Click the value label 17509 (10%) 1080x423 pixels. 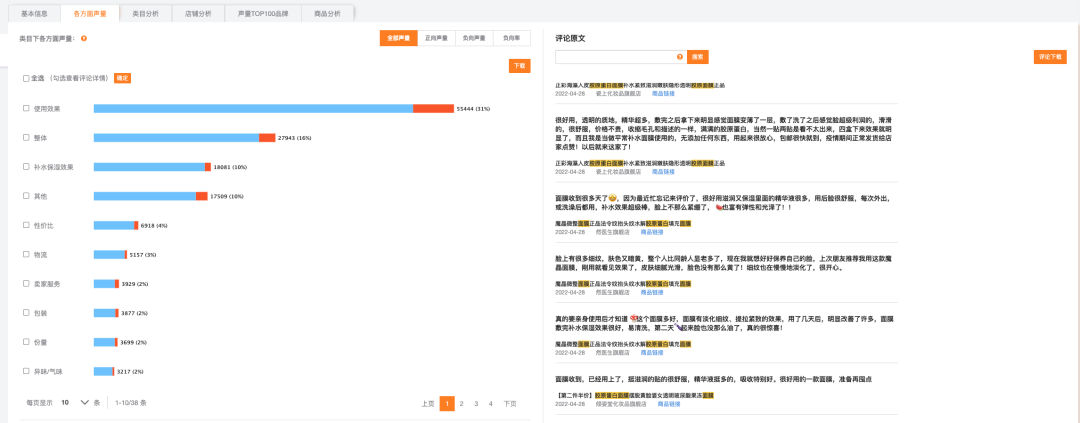pos(227,196)
